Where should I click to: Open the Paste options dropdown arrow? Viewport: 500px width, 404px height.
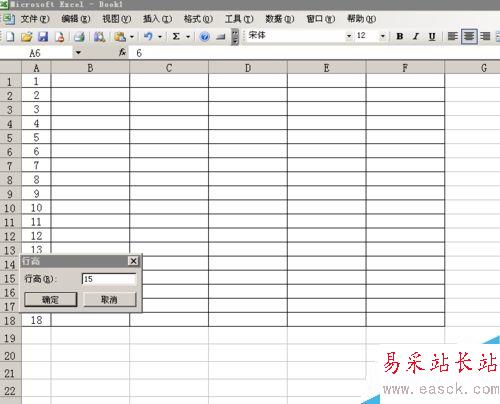point(132,36)
